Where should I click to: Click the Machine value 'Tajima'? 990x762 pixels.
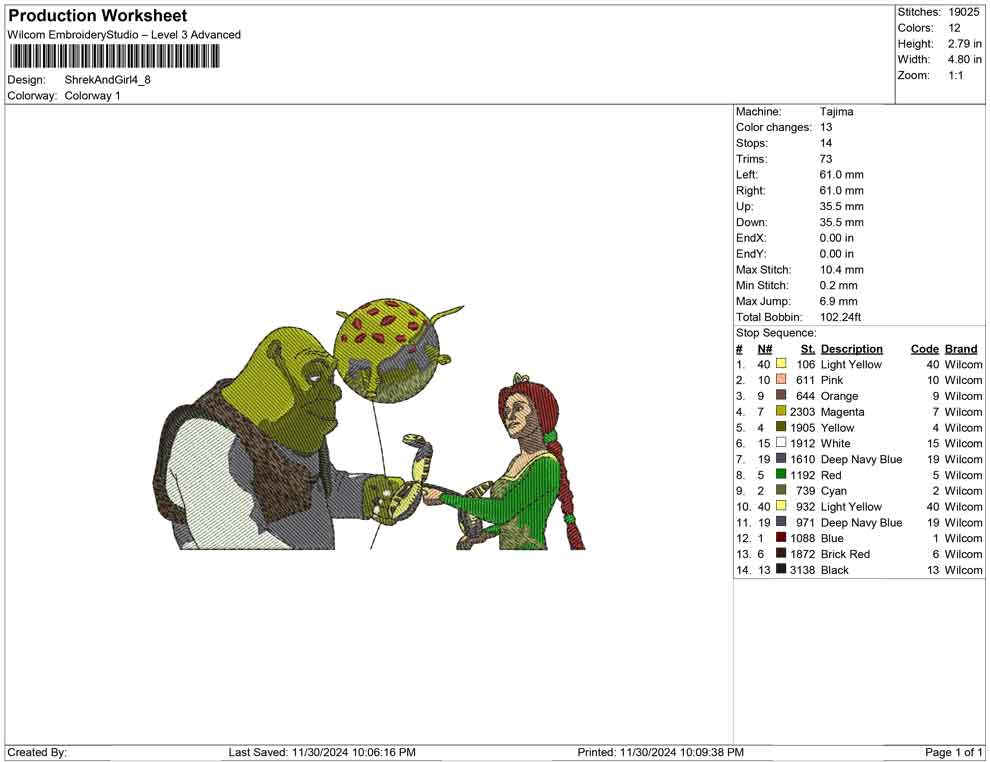[837, 112]
